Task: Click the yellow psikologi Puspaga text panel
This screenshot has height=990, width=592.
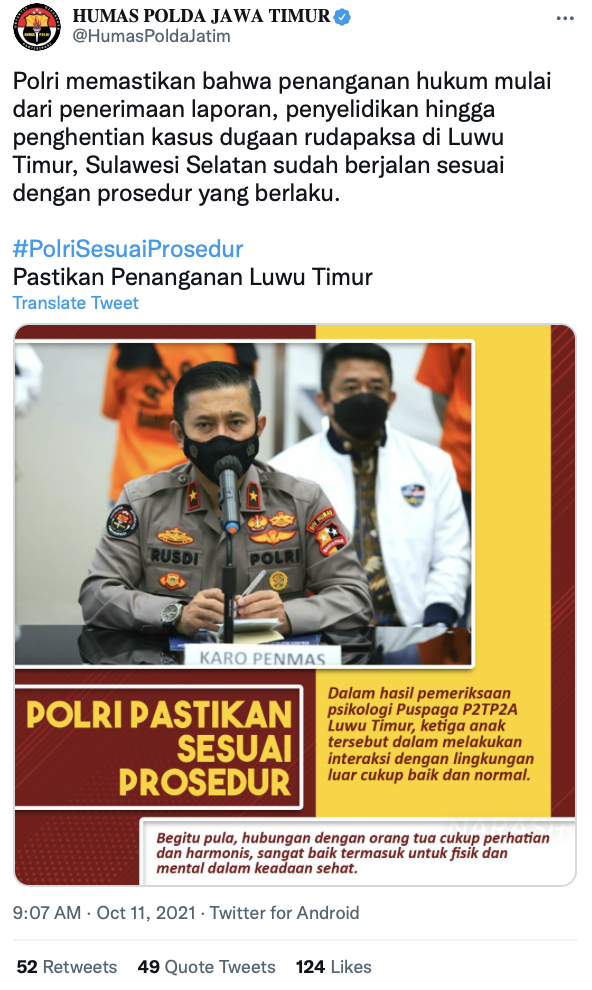Action: pos(431,734)
